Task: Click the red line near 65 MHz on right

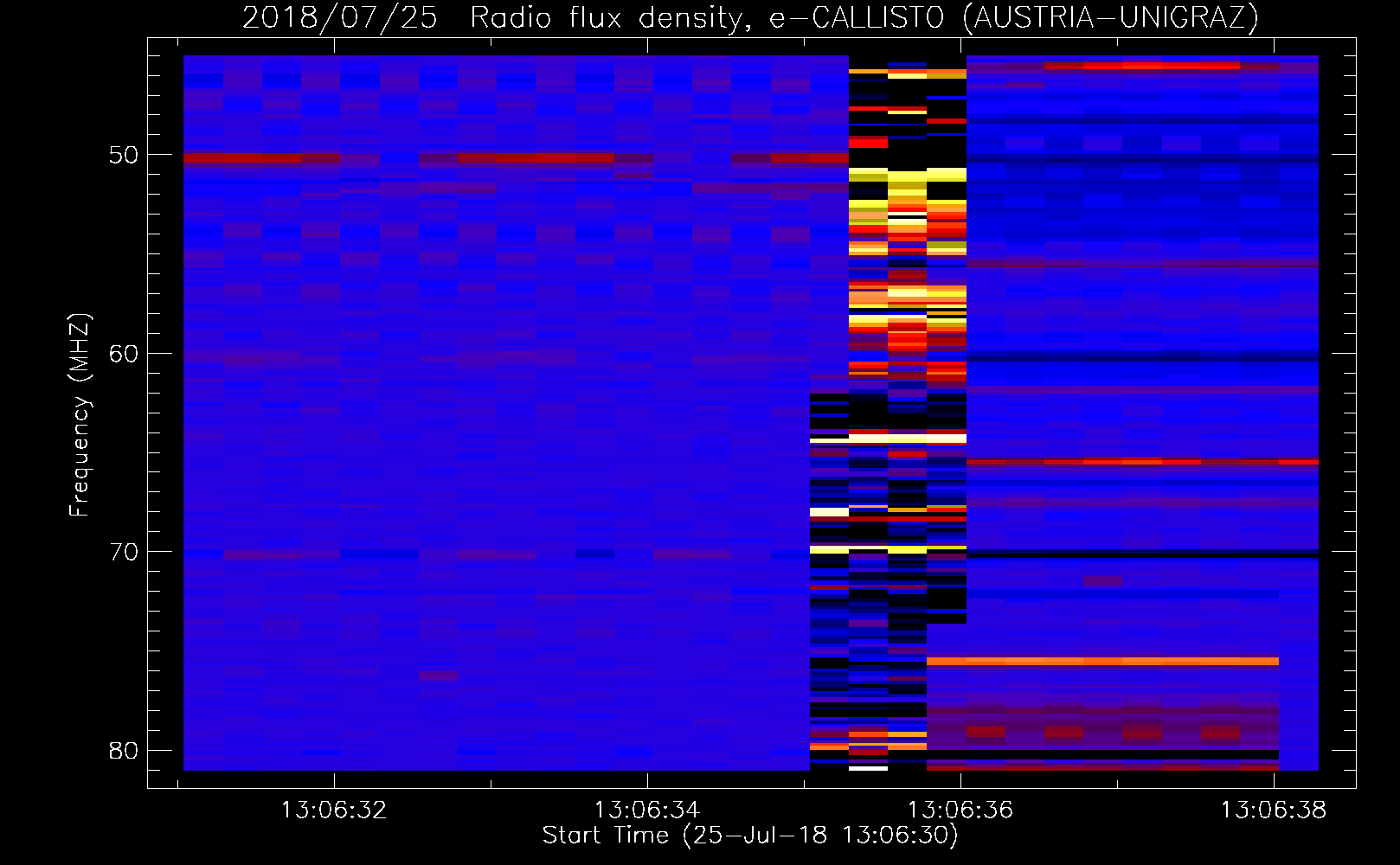Action: pos(1142,462)
